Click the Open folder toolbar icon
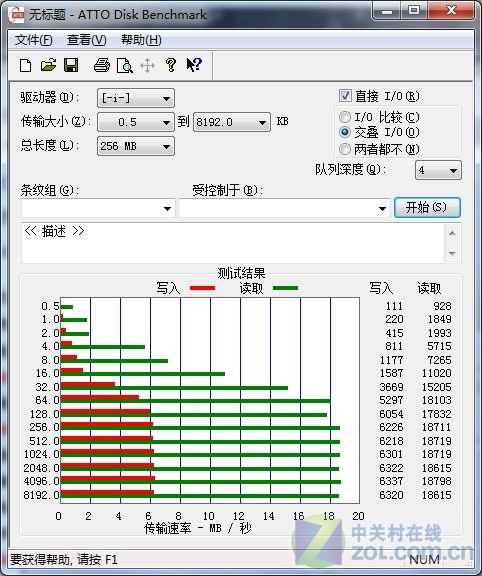 click(x=48, y=65)
